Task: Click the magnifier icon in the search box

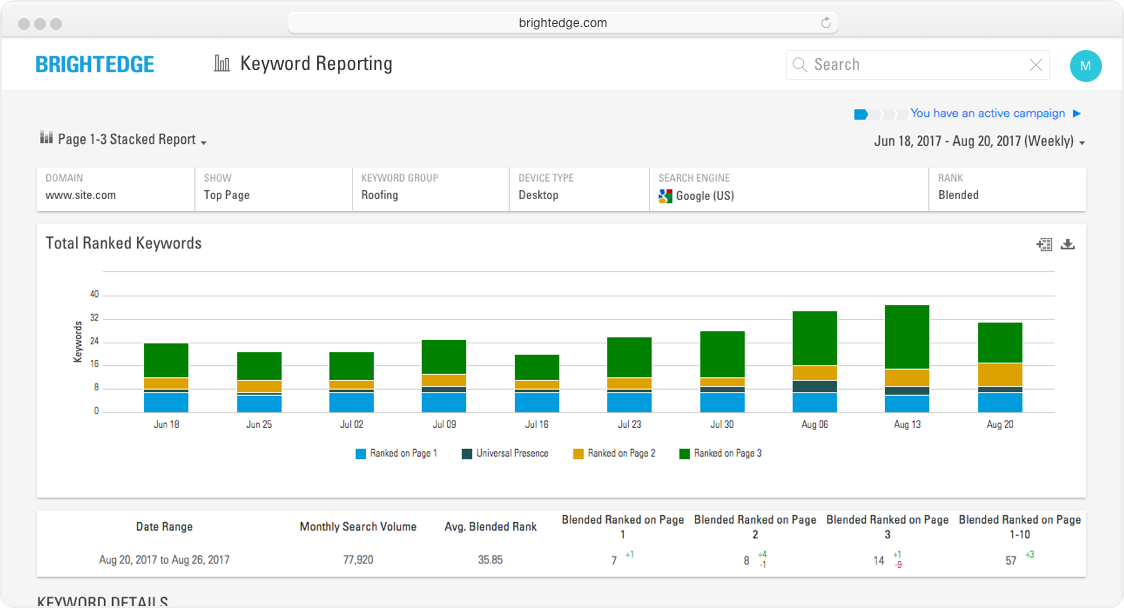Action: click(800, 65)
